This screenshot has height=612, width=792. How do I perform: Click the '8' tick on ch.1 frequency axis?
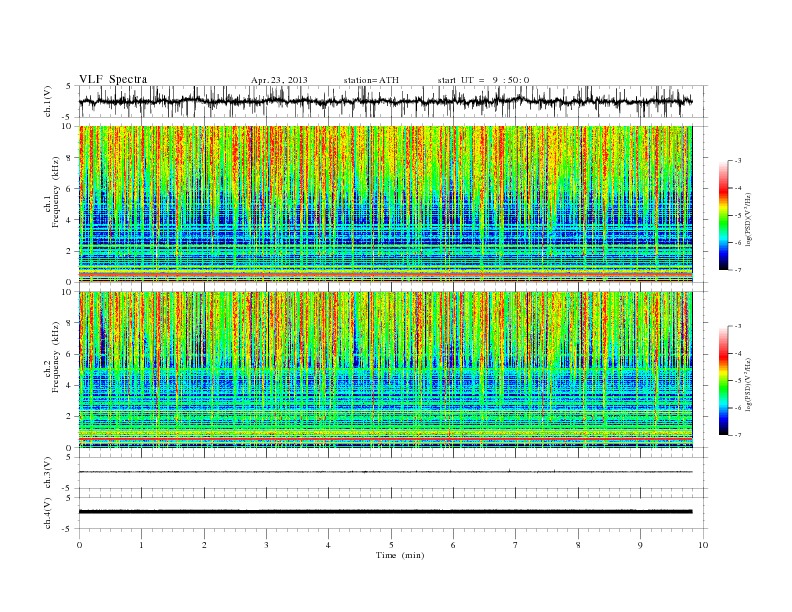click(70, 158)
